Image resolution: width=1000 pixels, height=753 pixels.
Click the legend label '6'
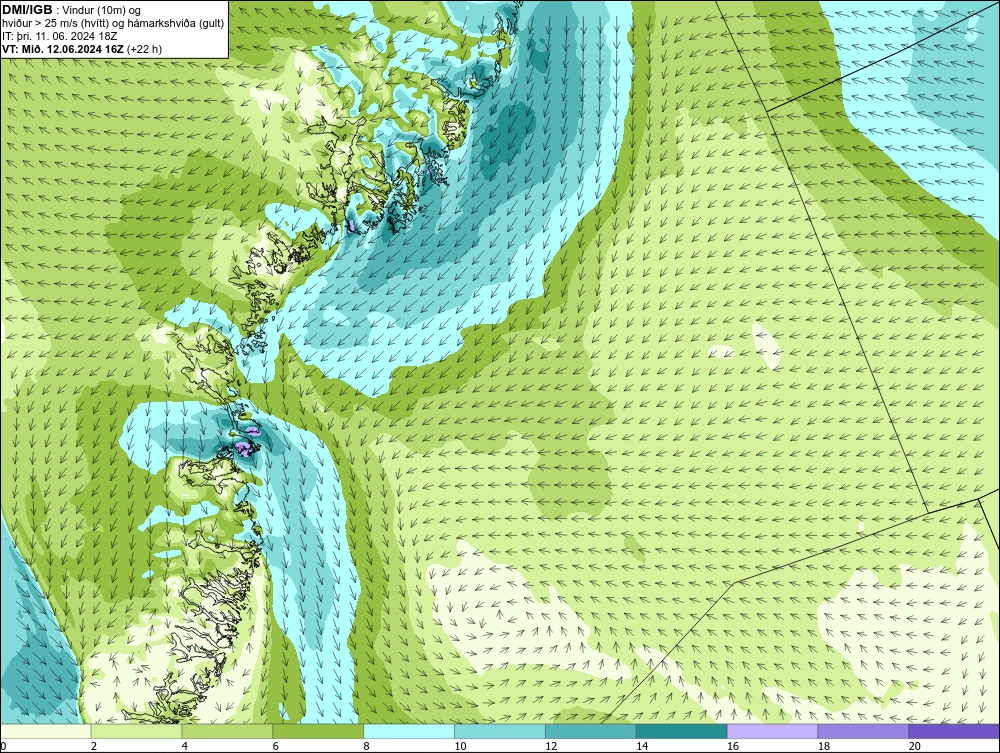tap(276, 746)
